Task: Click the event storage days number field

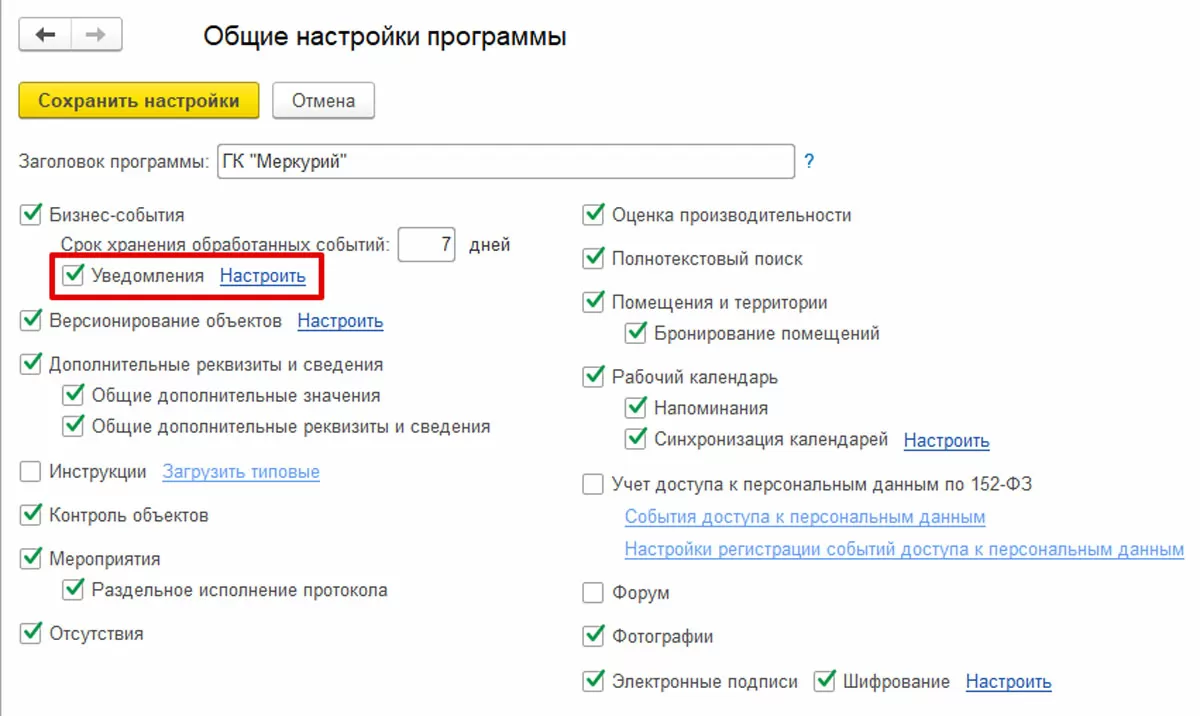Action: (427, 244)
